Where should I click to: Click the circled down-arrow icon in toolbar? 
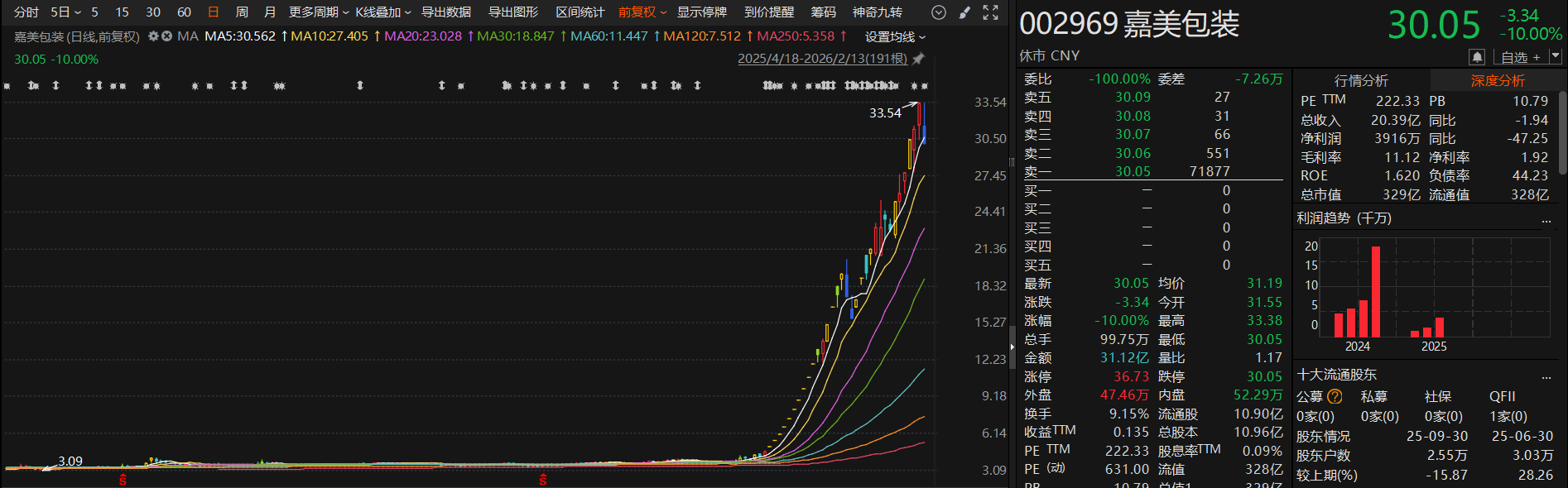[x=938, y=12]
